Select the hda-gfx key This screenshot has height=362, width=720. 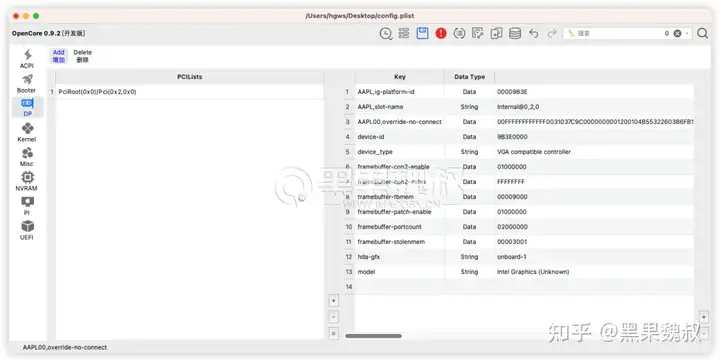369,257
